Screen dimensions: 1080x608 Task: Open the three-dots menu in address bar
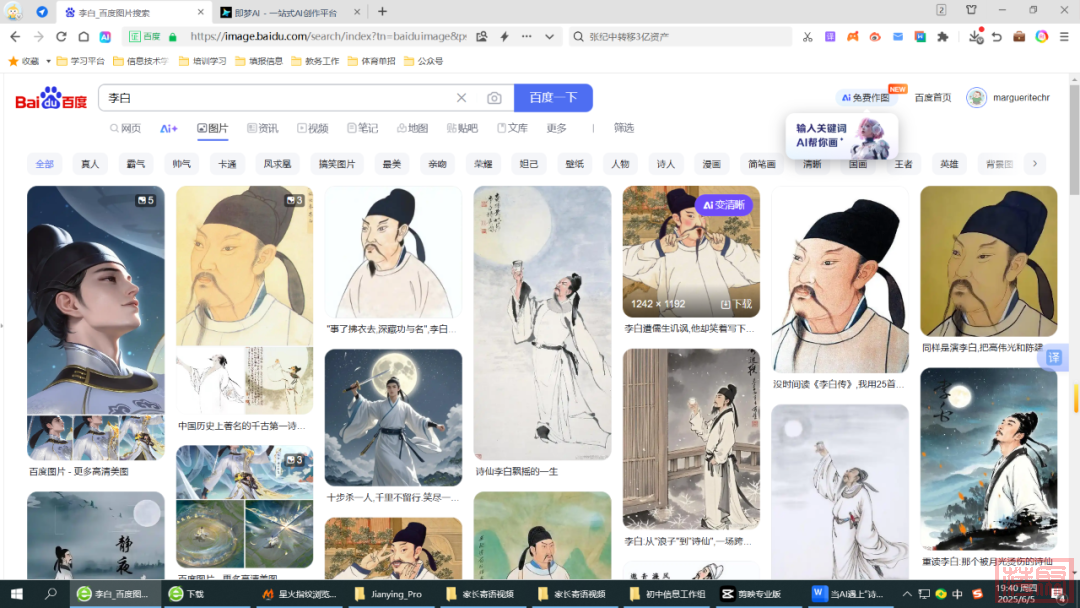(x=527, y=36)
